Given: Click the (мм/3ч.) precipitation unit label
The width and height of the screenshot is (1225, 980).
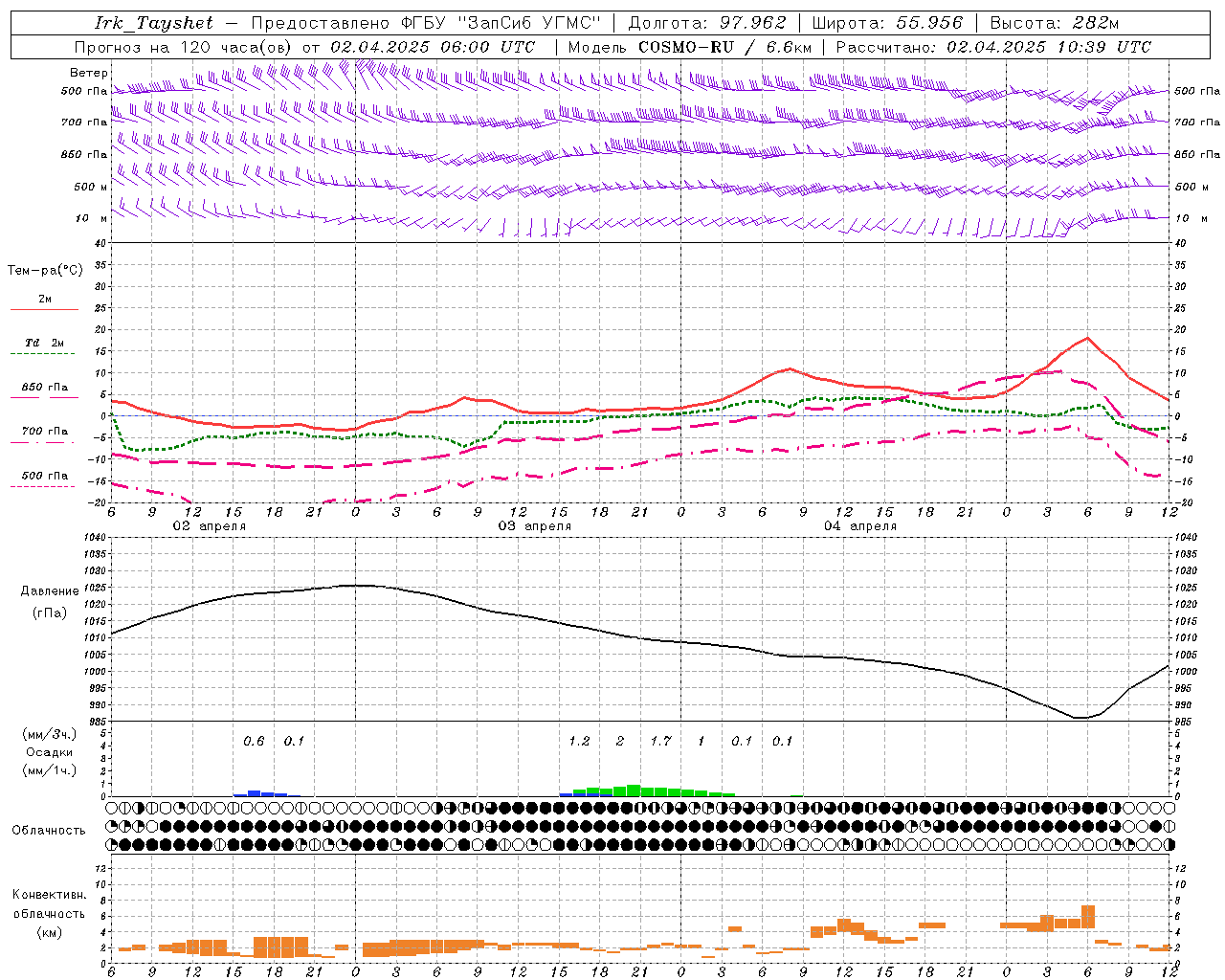Looking at the screenshot, I should (x=48, y=734).
